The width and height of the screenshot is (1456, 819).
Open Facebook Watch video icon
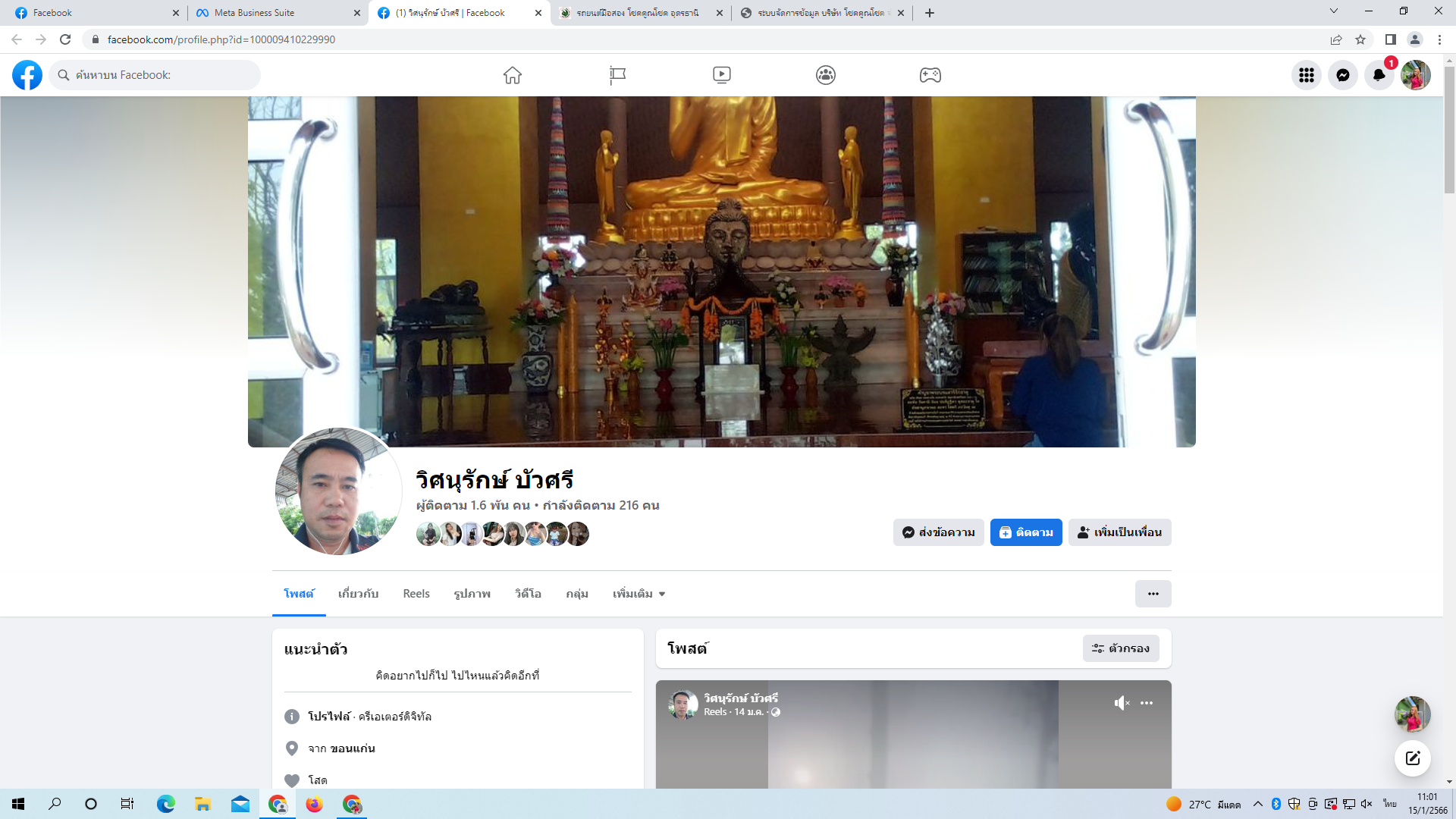pyautogui.click(x=721, y=75)
